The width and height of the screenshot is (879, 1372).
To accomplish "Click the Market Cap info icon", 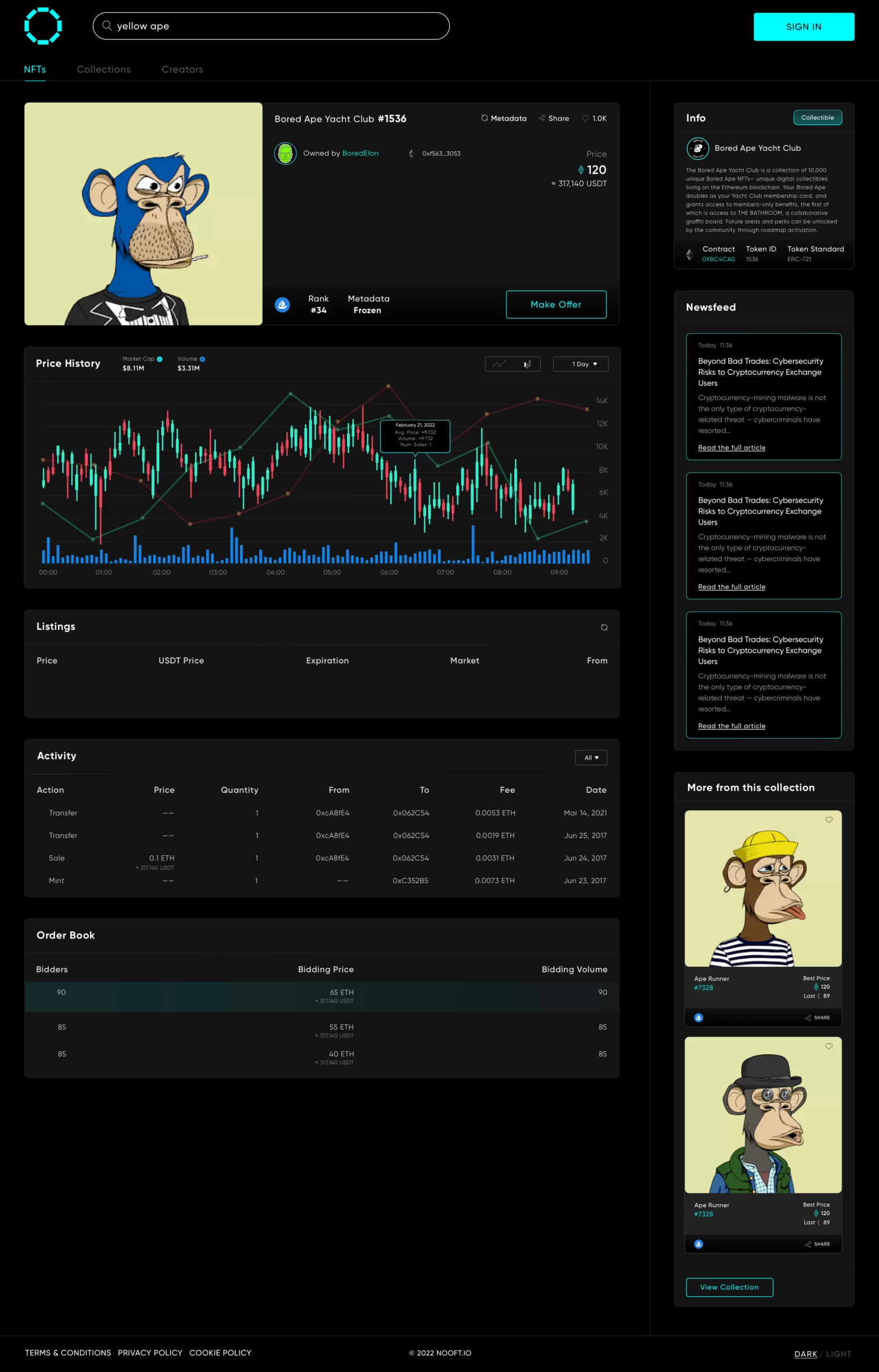I will (x=160, y=359).
